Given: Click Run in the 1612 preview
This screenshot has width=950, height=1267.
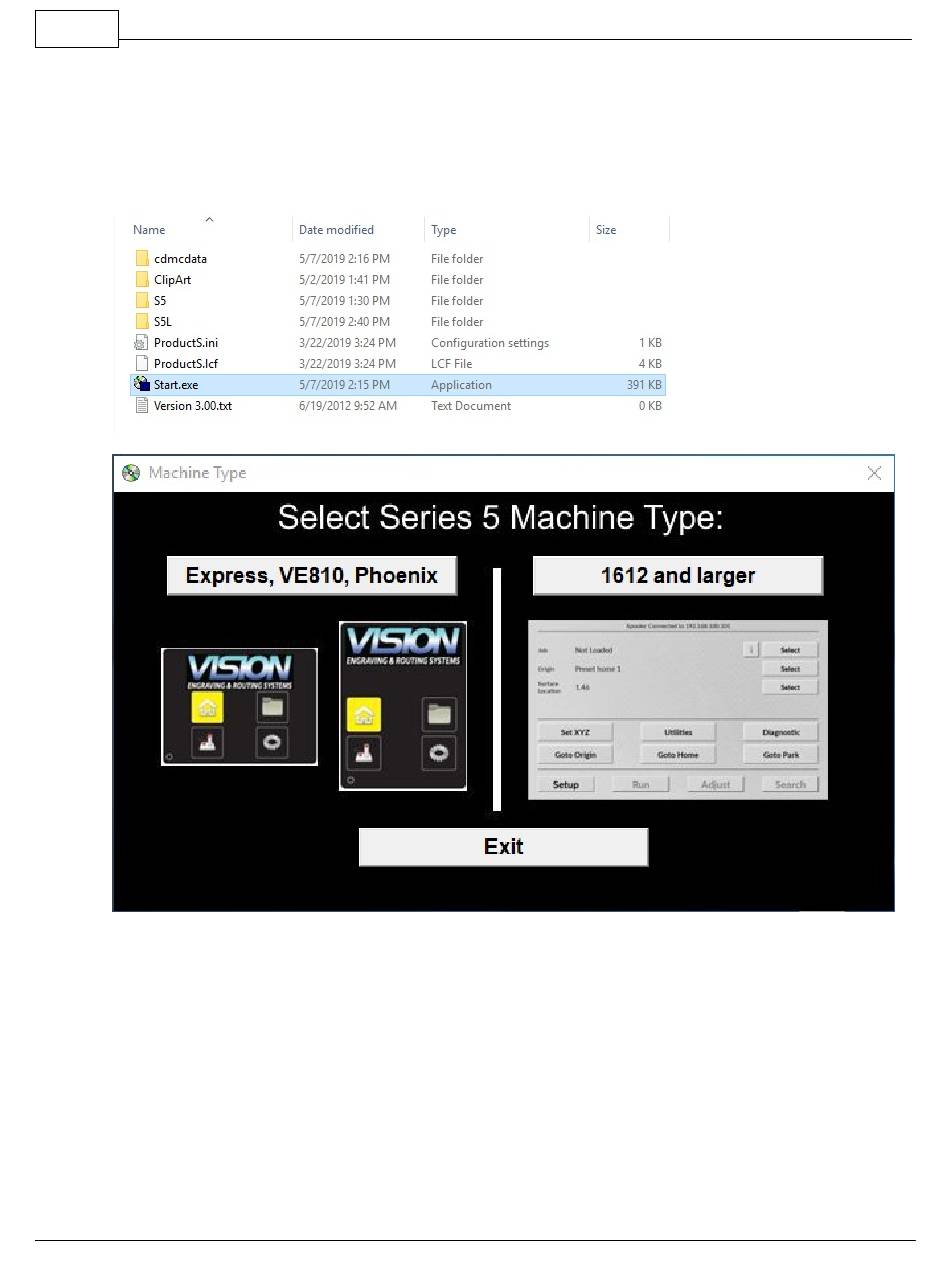Looking at the screenshot, I should click(641, 785).
